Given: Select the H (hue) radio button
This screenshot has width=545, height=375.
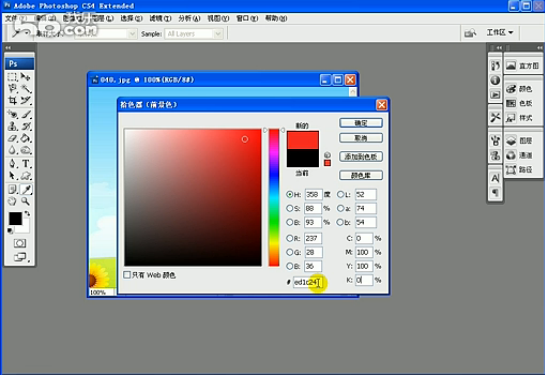Looking at the screenshot, I should (289, 194).
